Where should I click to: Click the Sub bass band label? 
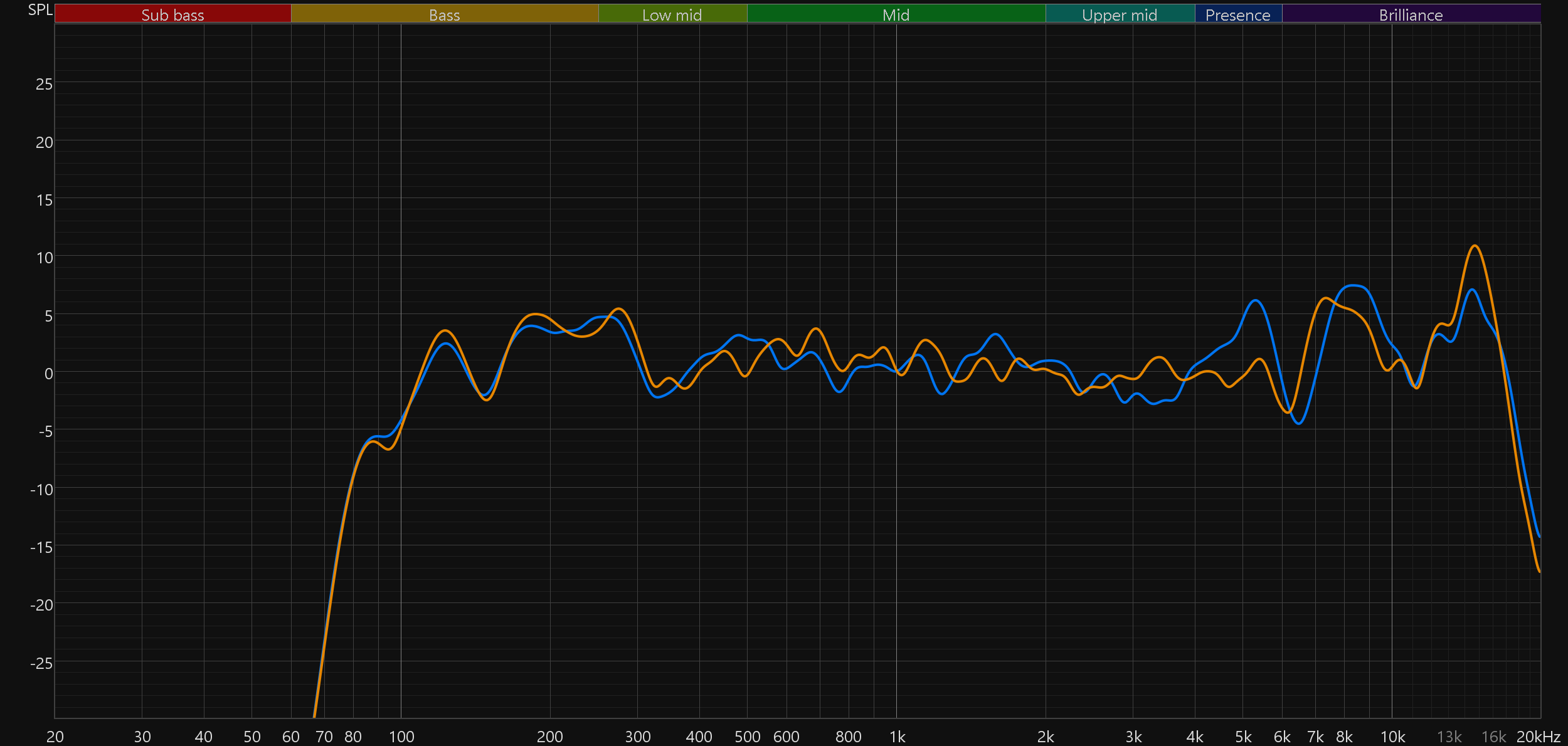[172, 14]
